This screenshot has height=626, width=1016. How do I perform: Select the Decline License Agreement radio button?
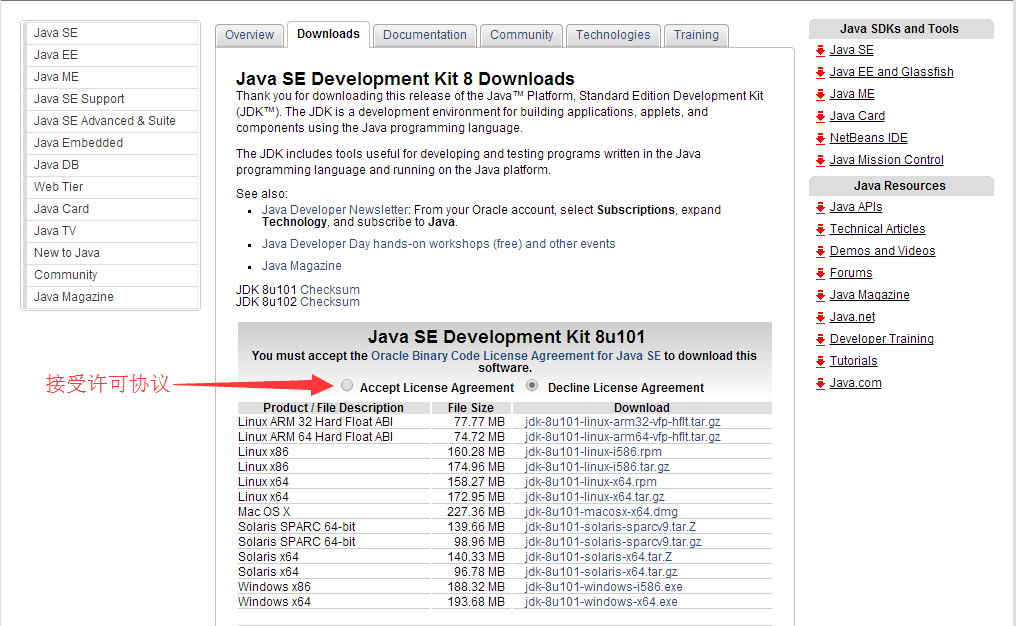533,385
